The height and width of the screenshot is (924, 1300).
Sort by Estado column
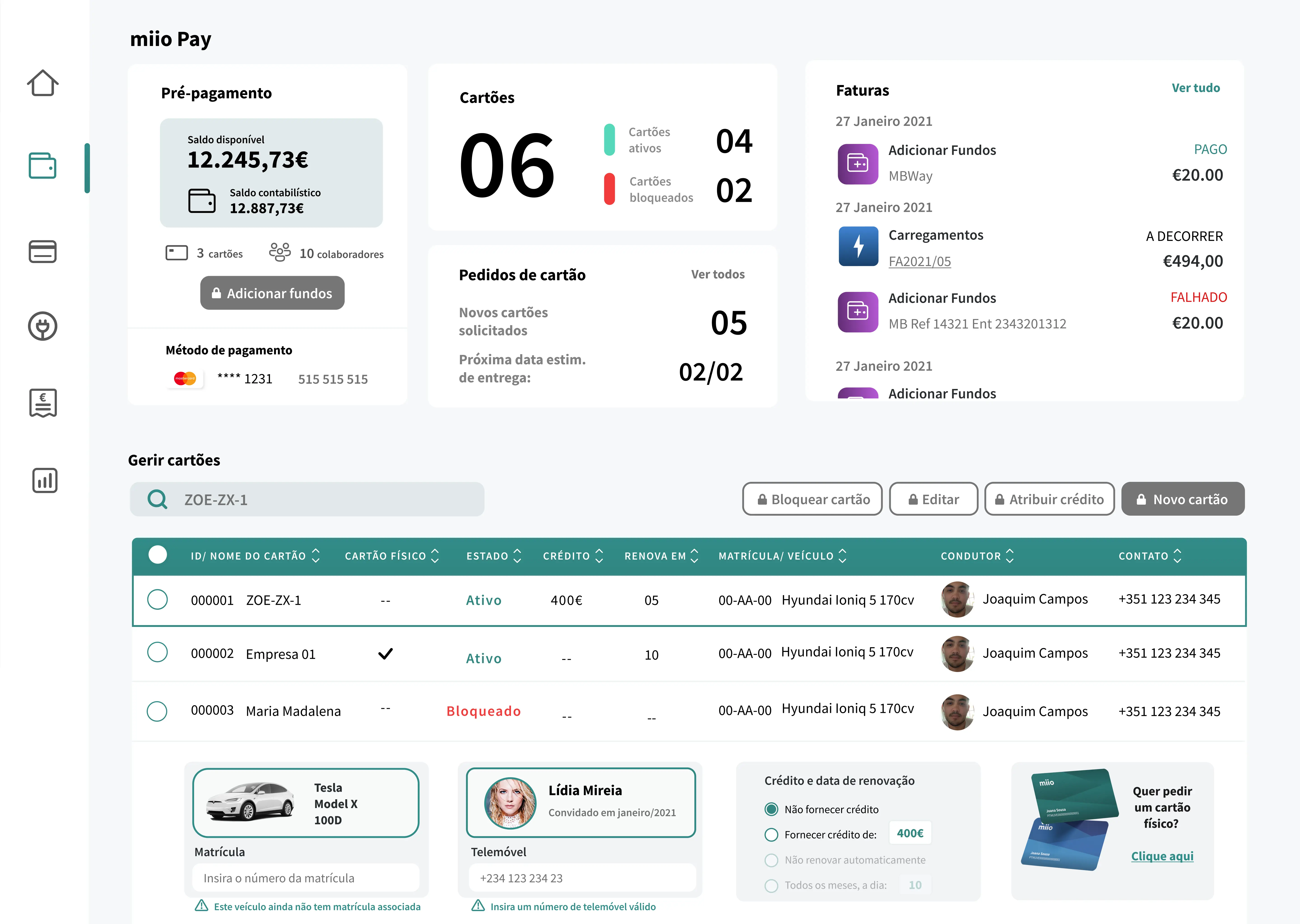[517, 556]
